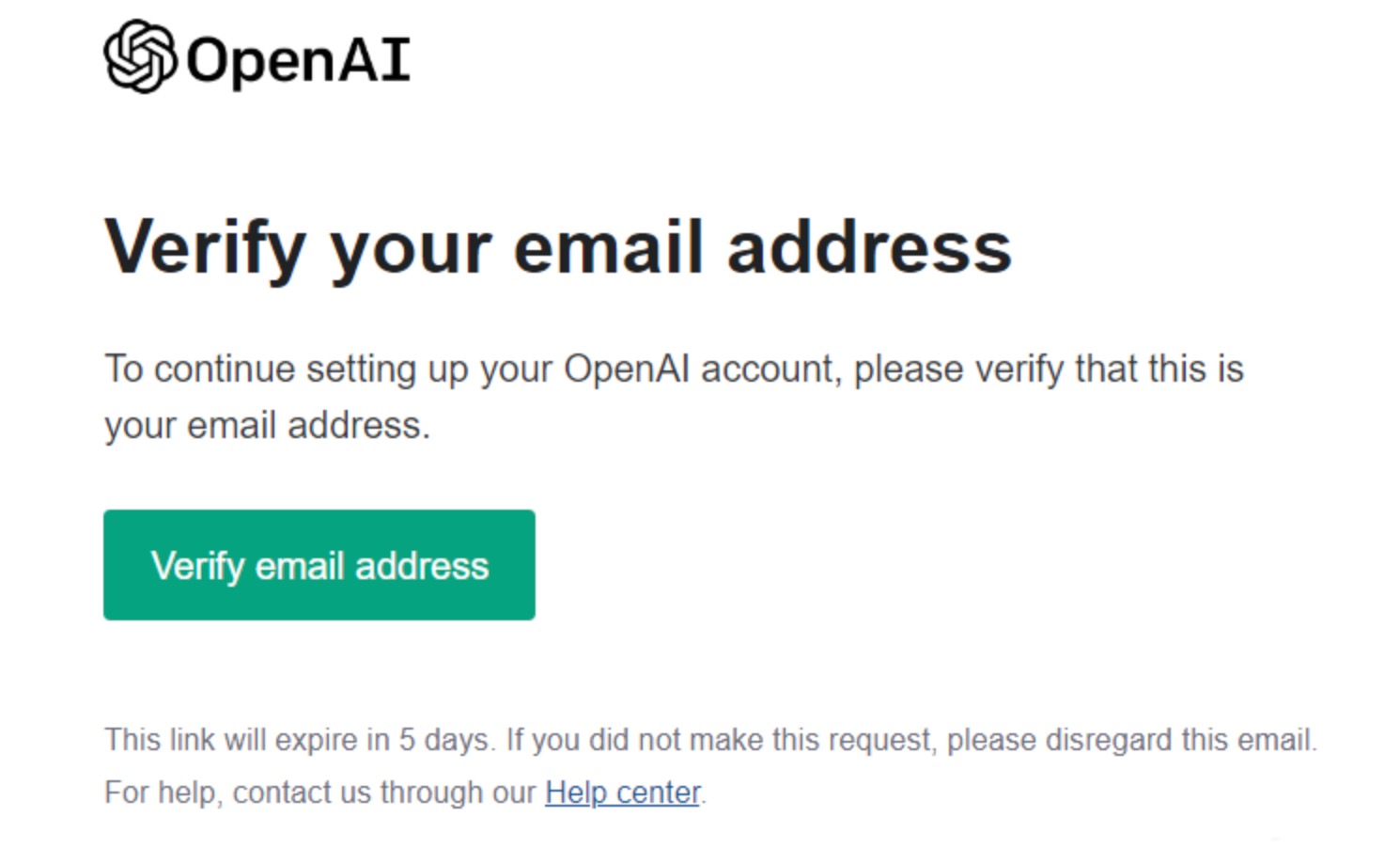Click the 'To continue setting up' paragraph line

[x=674, y=369]
